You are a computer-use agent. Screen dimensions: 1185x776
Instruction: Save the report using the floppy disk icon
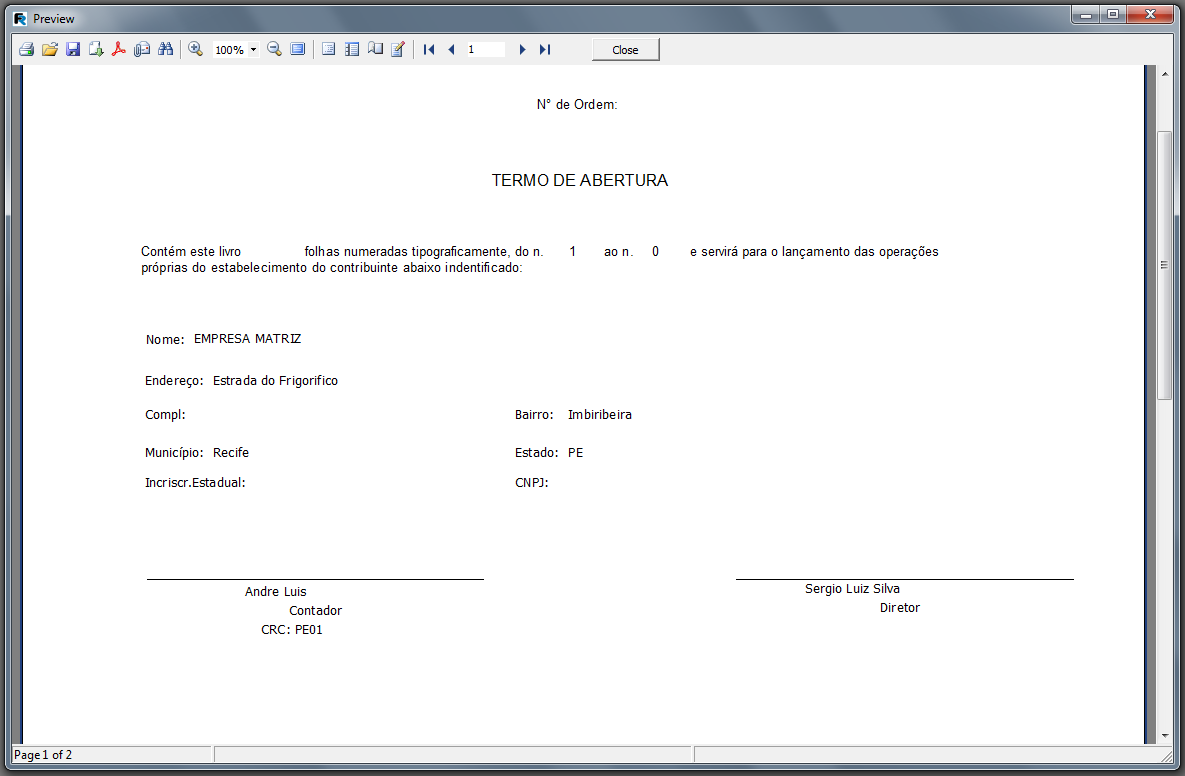[73, 50]
